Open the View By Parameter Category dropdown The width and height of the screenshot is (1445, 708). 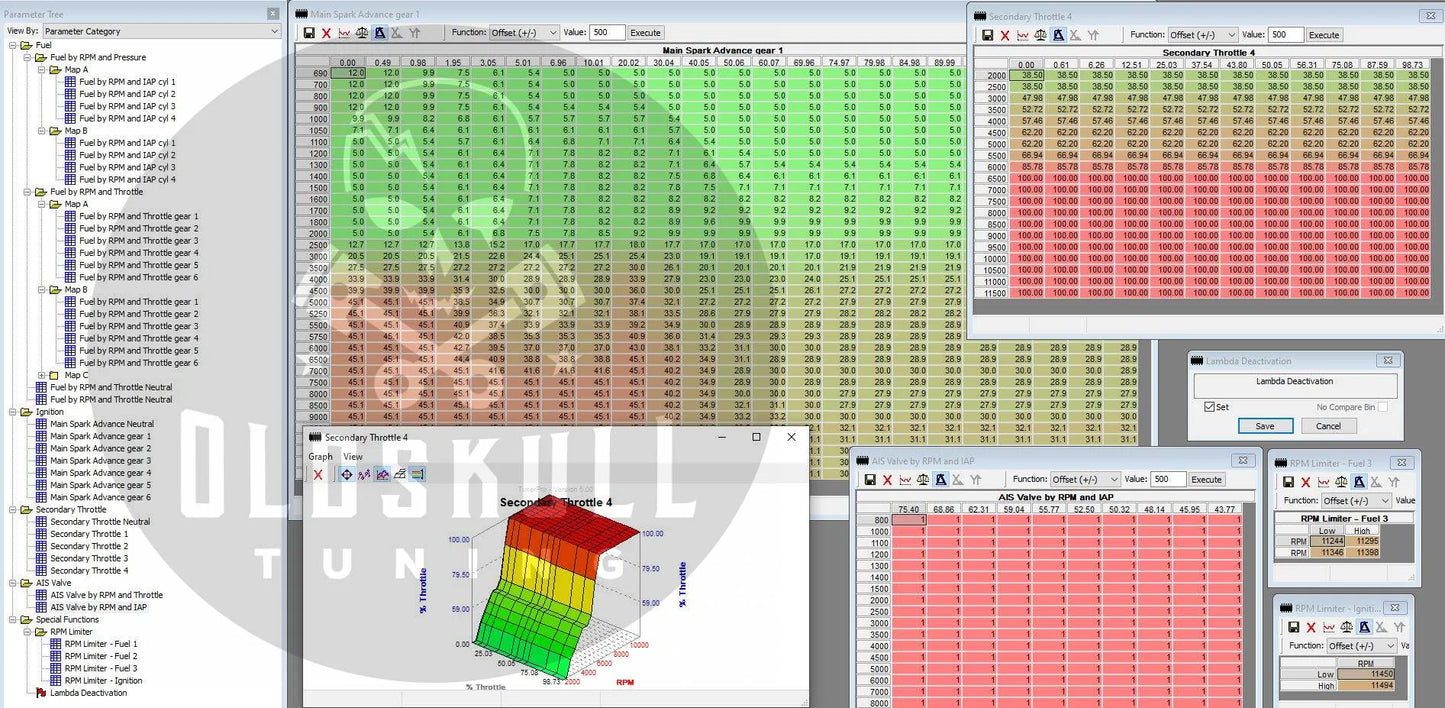tap(161, 31)
